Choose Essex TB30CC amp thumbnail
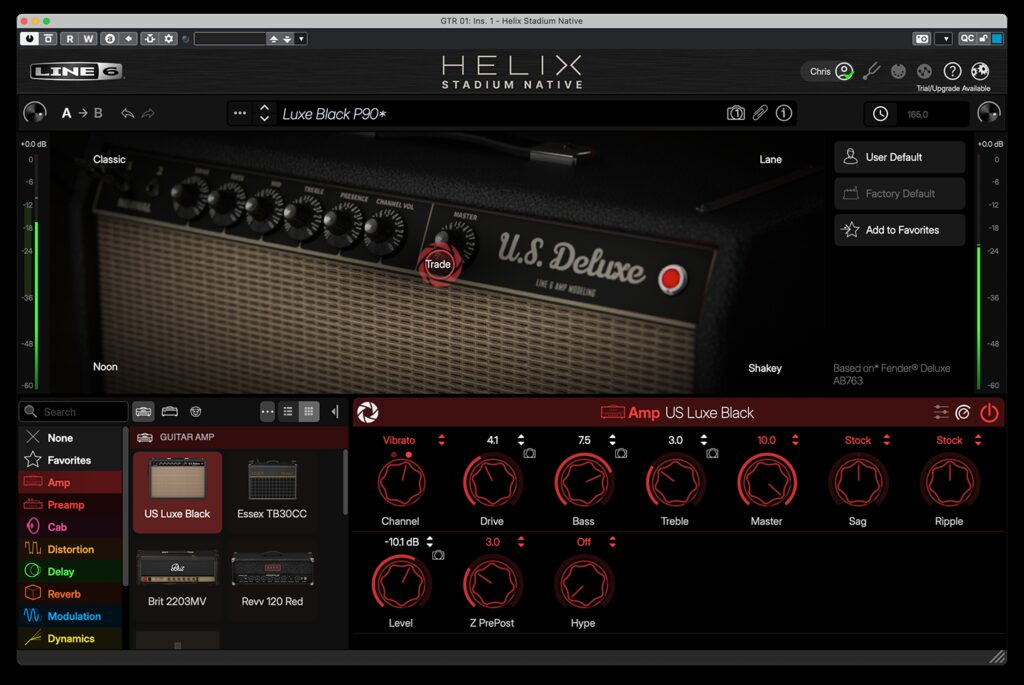 (x=272, y=492)
